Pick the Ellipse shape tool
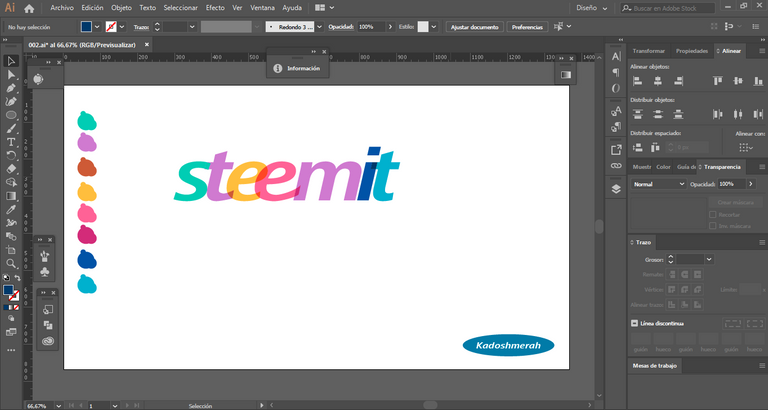Screen dimensions: 768x410 pyautogui.click(x=11, y=115)
